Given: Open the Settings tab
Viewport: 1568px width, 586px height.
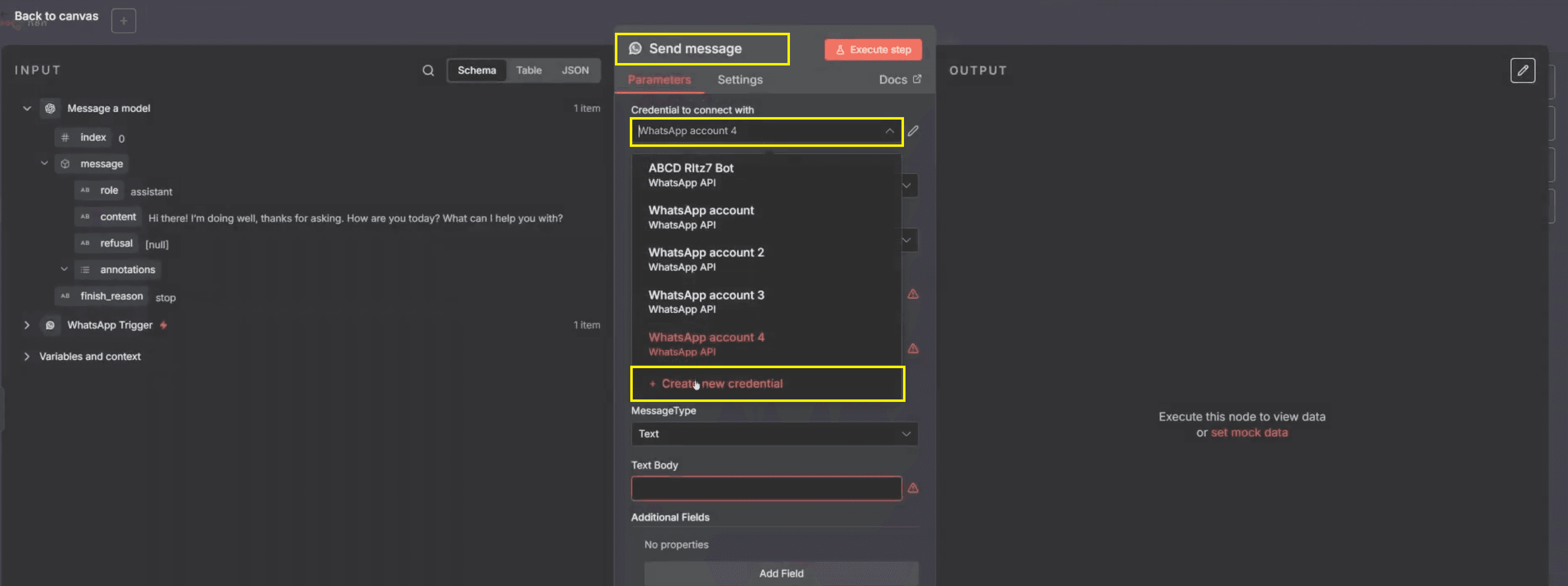Looking at the screenshot, I should (739, 80).
